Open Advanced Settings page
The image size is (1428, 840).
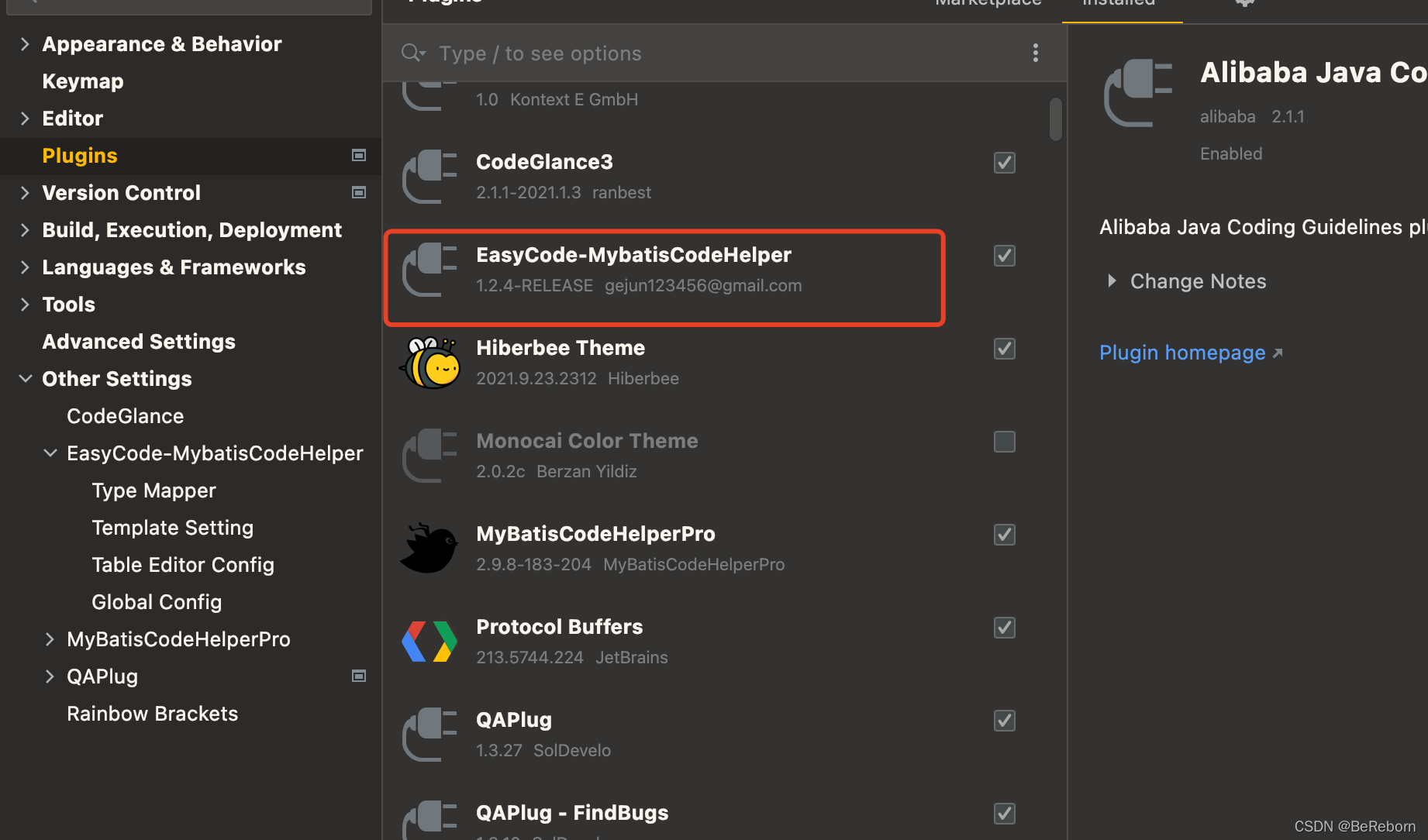pos(139,342)
